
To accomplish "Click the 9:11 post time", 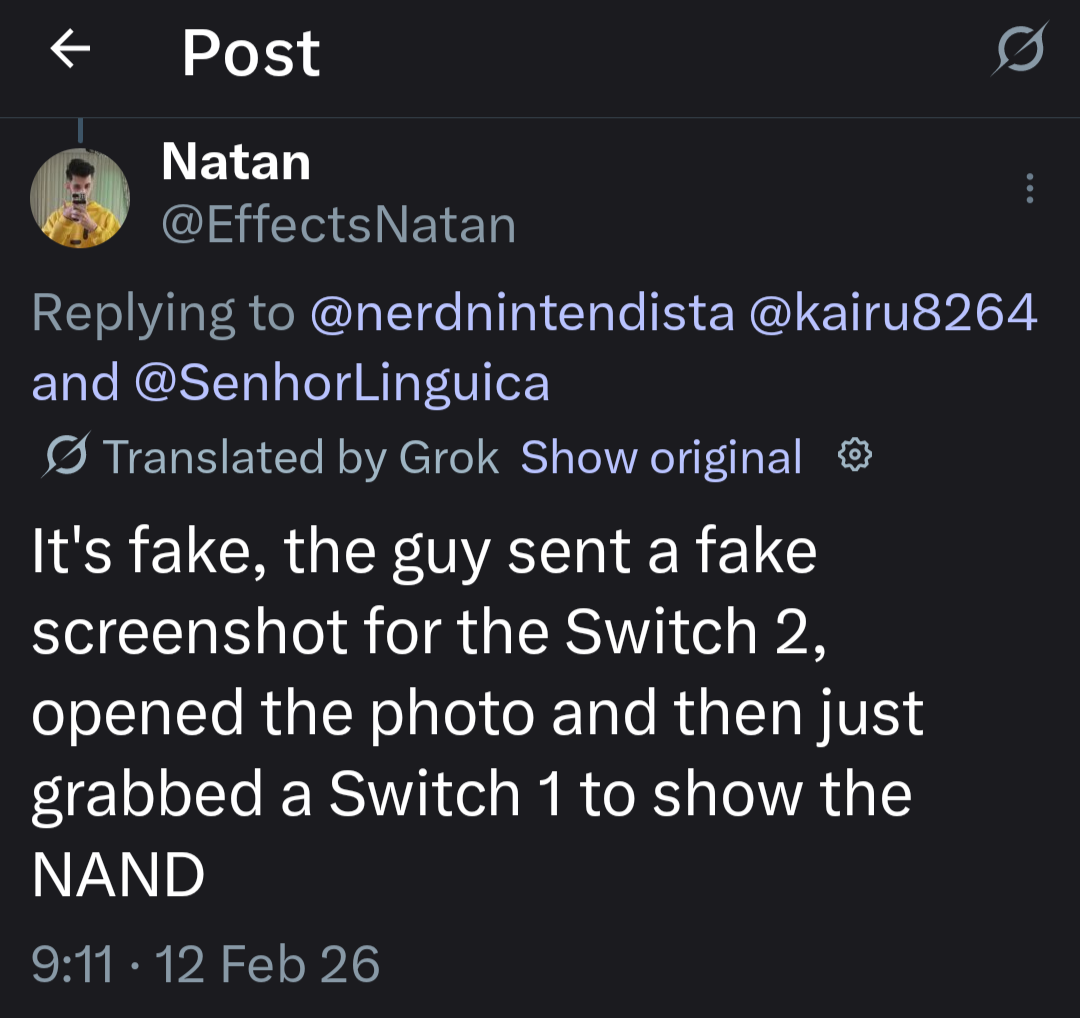I will pos(71,965).
